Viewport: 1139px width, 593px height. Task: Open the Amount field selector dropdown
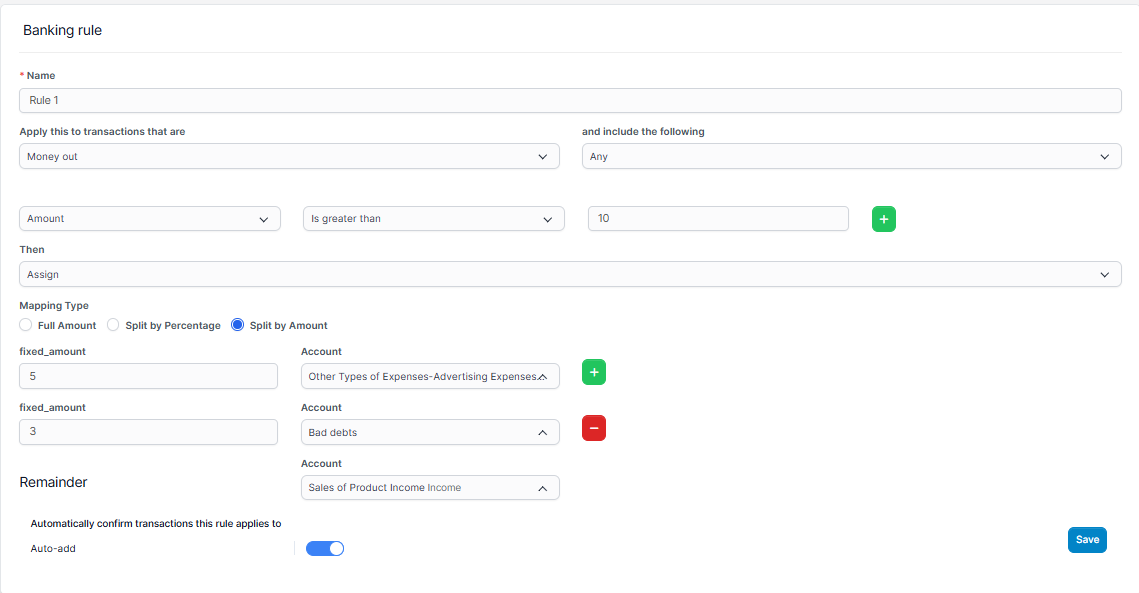(150, 219)
